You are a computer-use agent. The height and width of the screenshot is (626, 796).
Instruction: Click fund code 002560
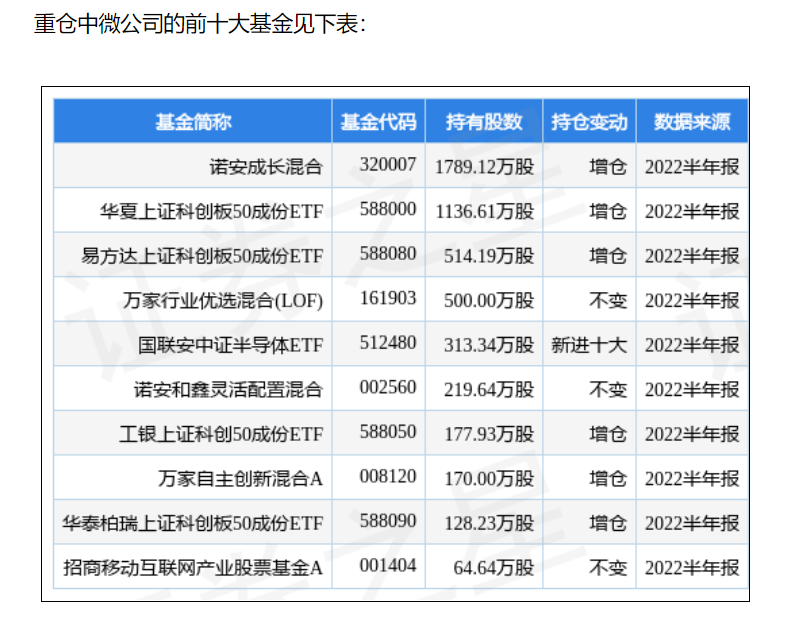tap(388, 387)
